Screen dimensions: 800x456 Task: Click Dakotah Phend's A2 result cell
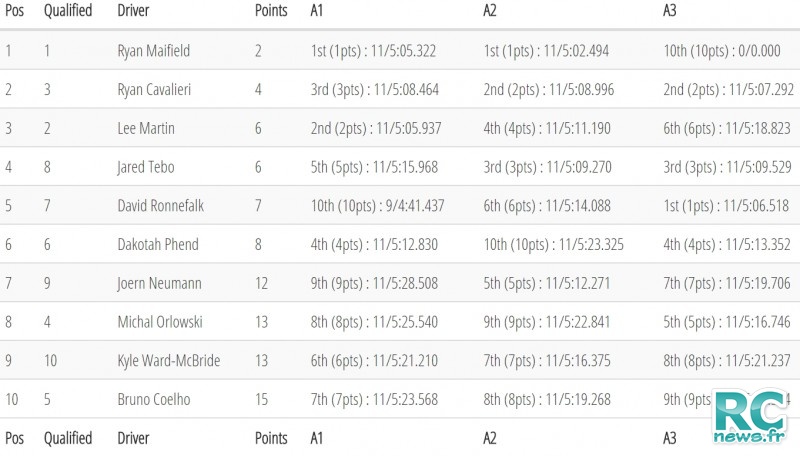[554, 245]
